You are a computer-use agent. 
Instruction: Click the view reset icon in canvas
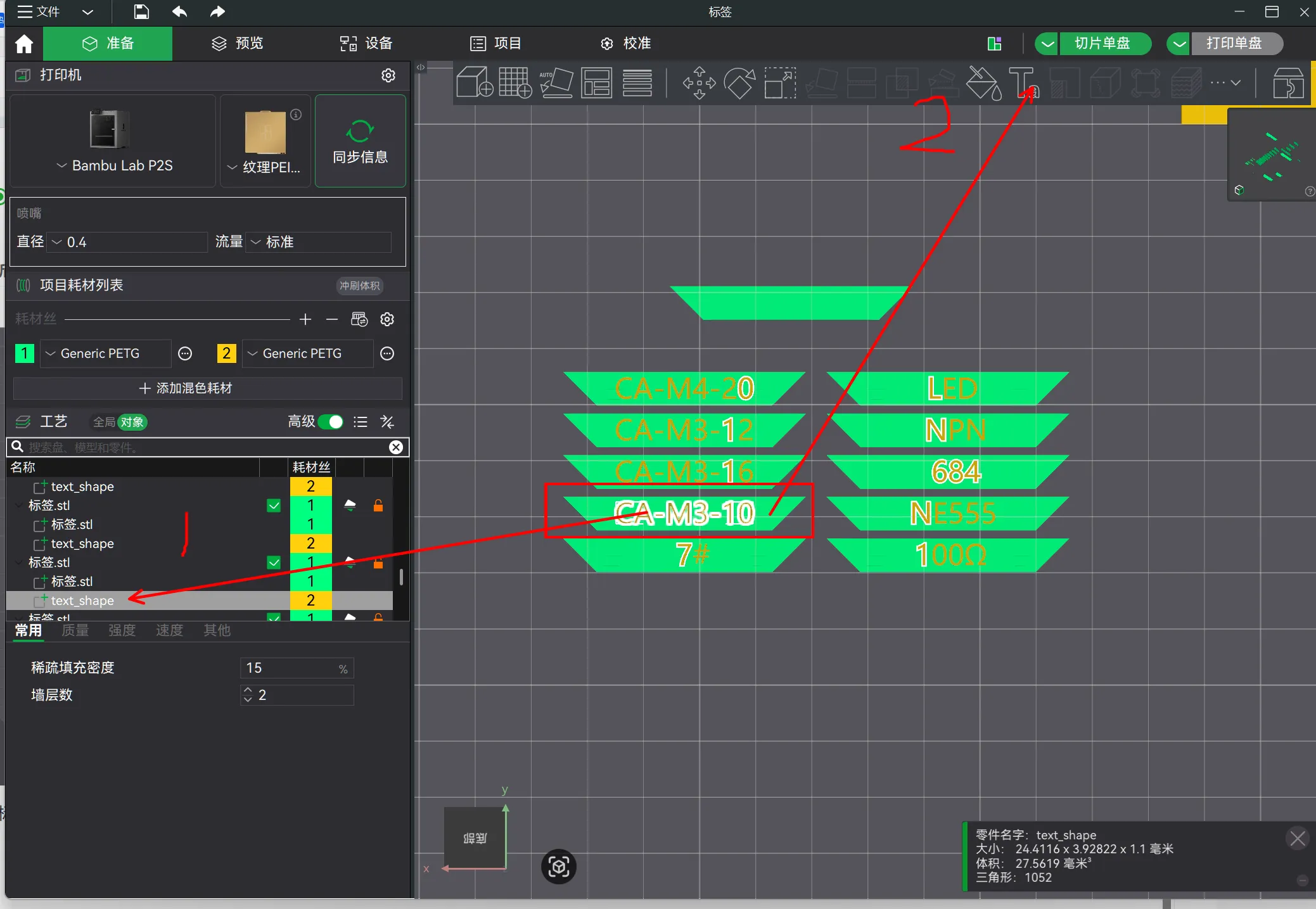click(x=559, y=867)
